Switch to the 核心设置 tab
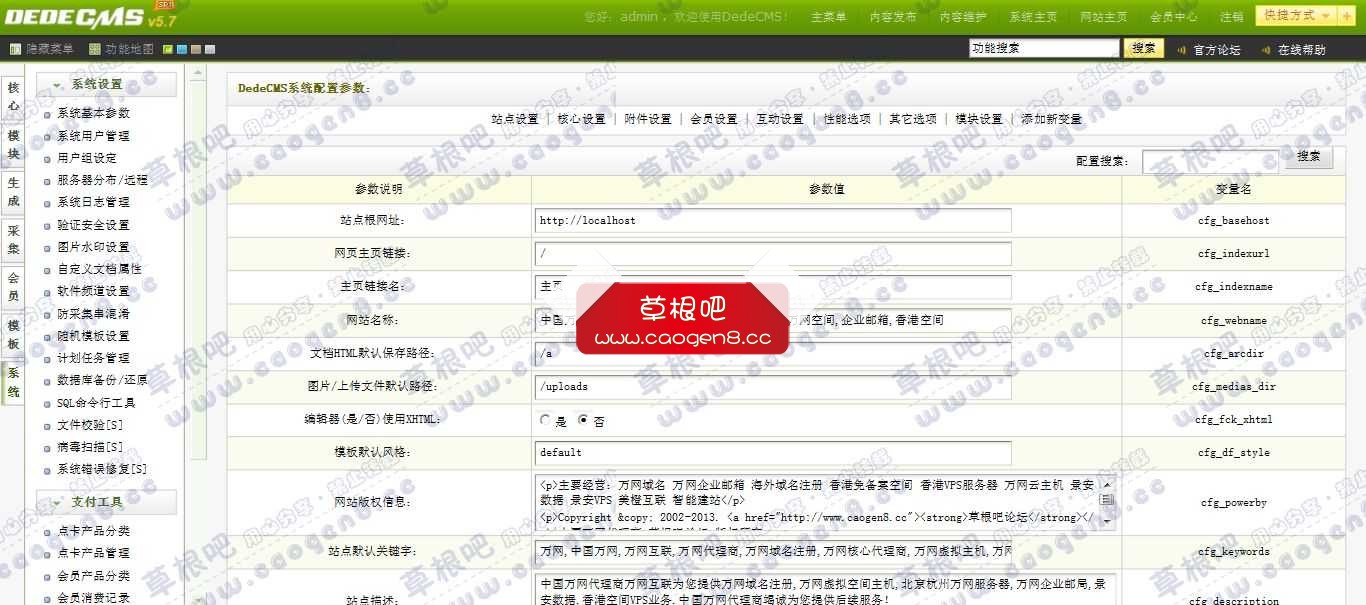 581,119
